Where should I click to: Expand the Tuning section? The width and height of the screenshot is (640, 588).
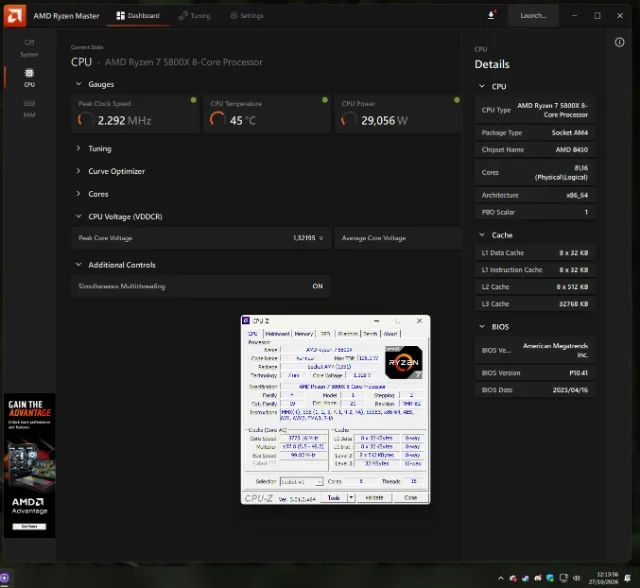pyautogui.click(x=78, y=148)
